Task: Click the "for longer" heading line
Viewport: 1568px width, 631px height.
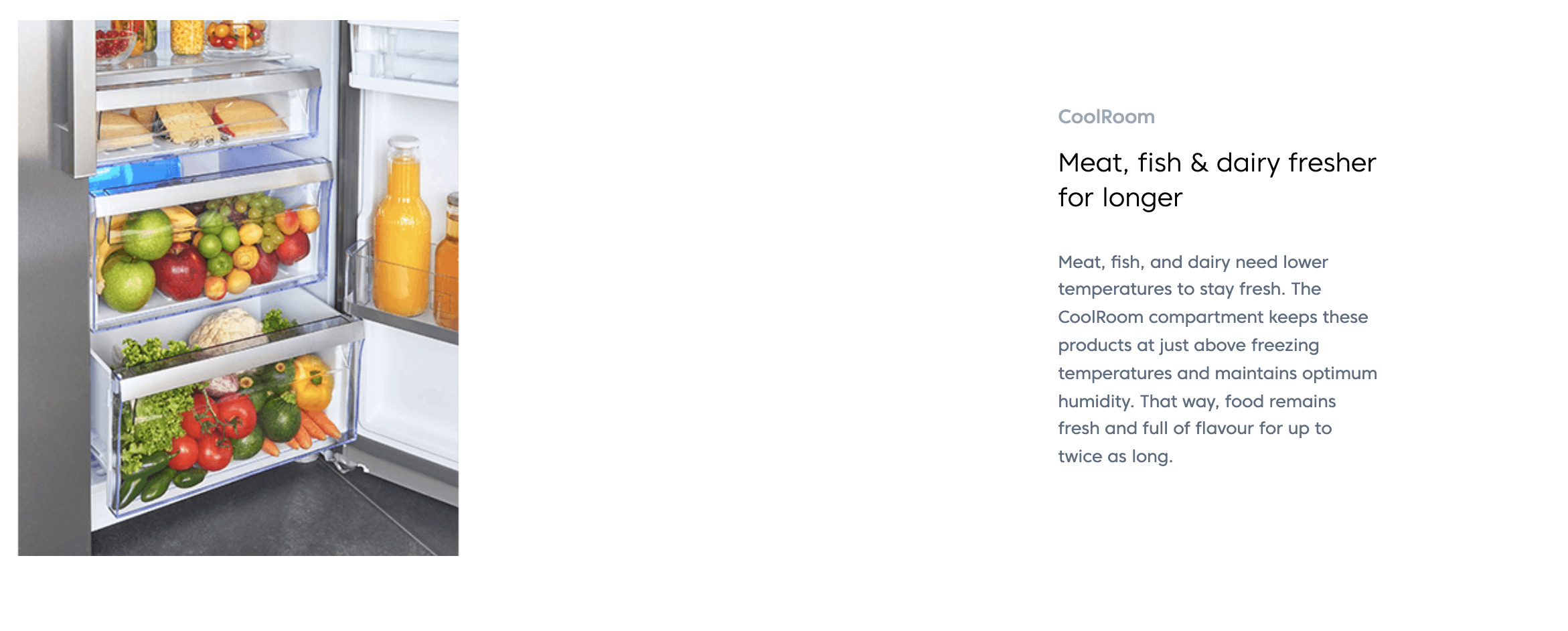Action: click(1120, 198)
